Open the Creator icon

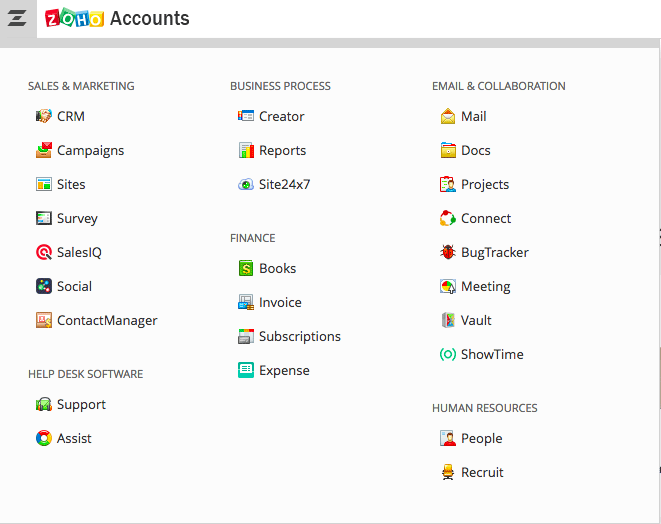click(246, 116)
